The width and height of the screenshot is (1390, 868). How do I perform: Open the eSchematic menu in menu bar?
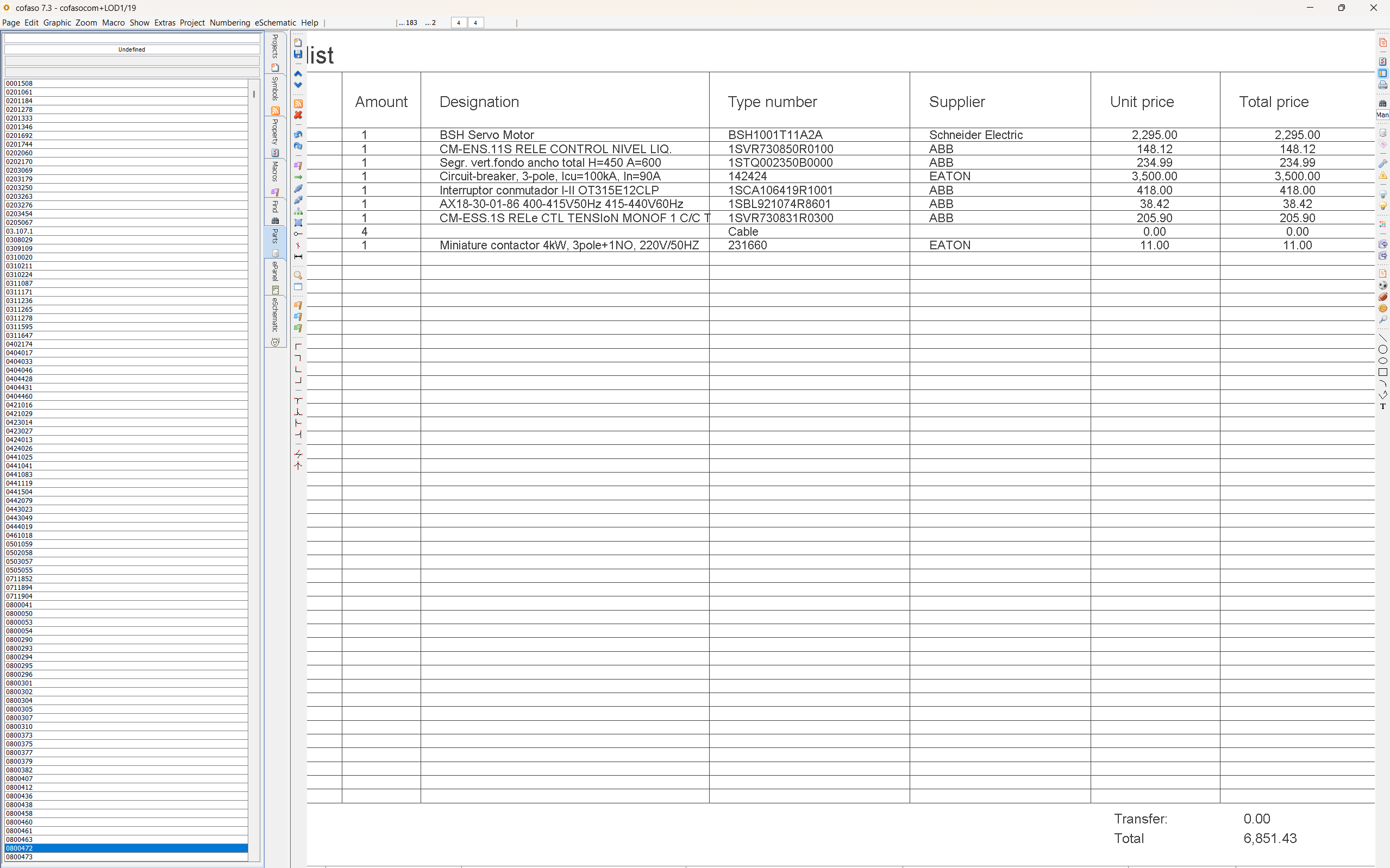coord(275,22)
